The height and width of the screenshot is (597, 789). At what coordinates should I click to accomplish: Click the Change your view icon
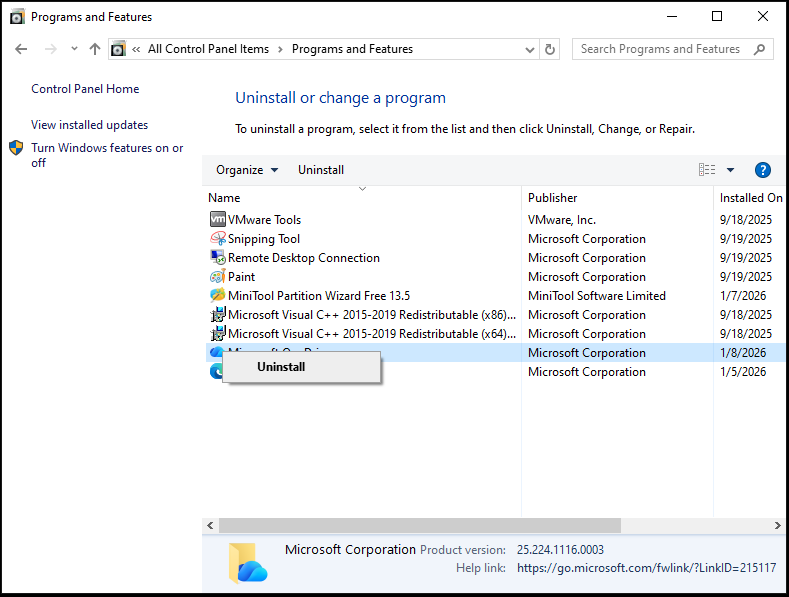pyautogui.click(x=706, y=170)
